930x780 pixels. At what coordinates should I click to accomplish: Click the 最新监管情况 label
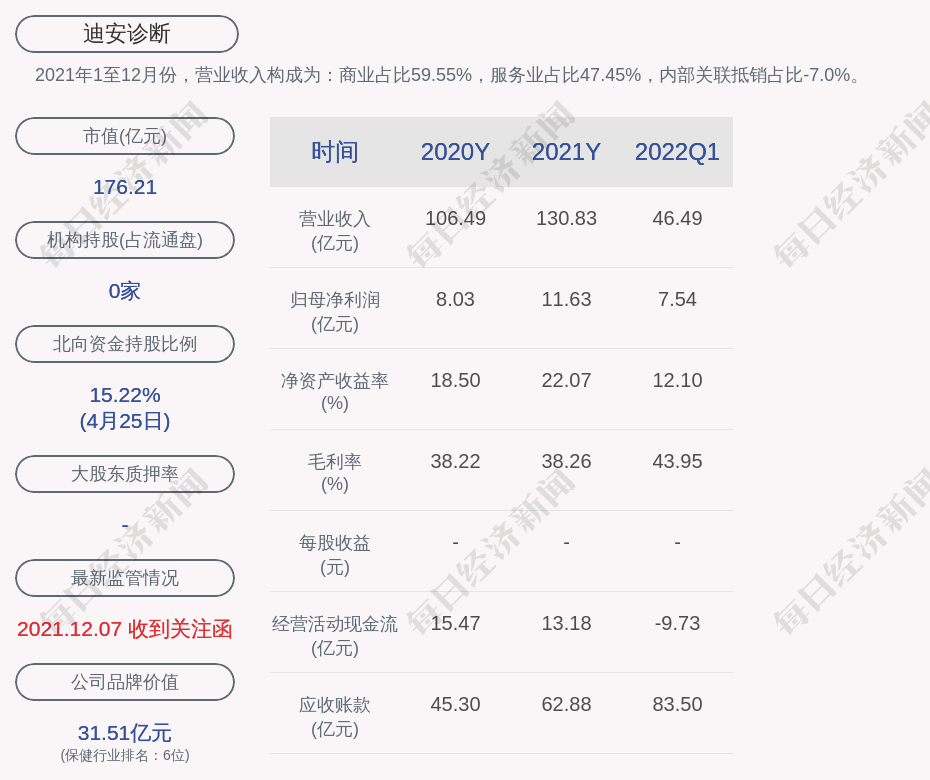tap(125, 578)
